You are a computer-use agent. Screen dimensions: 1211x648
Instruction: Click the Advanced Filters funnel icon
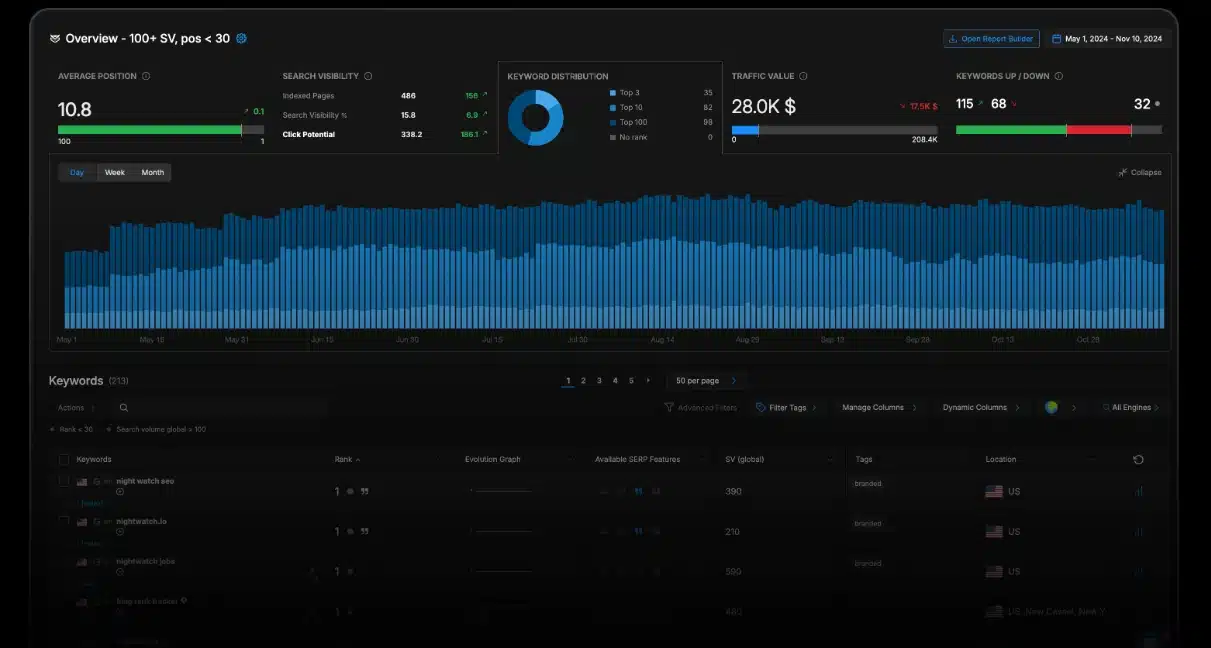point(668,407)
